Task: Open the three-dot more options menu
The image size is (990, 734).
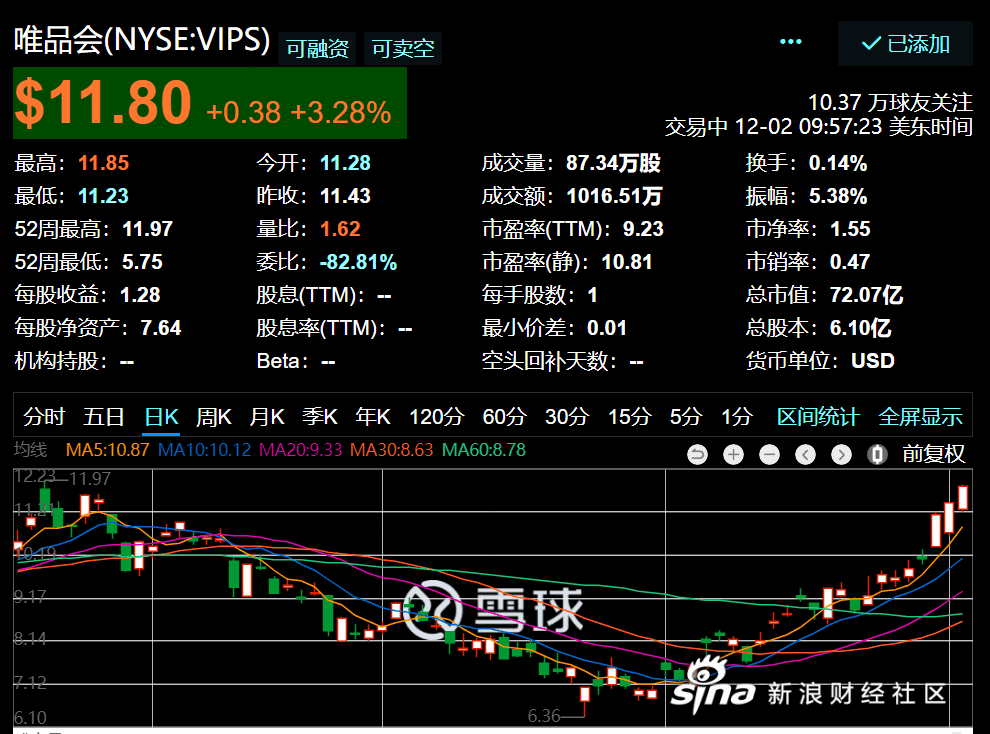Action: [790, 42]
